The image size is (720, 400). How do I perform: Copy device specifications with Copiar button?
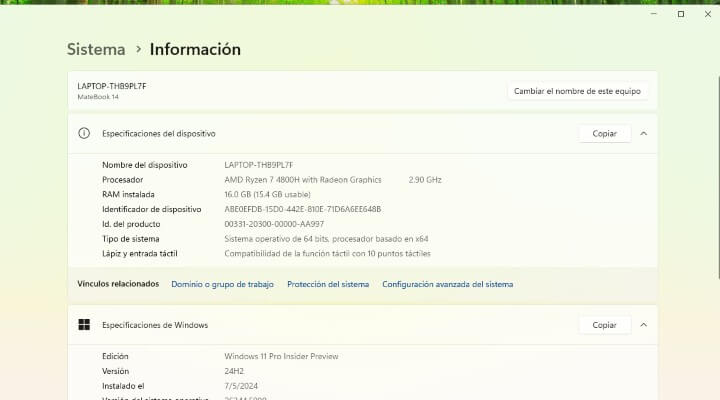click(x=604, y=134)
